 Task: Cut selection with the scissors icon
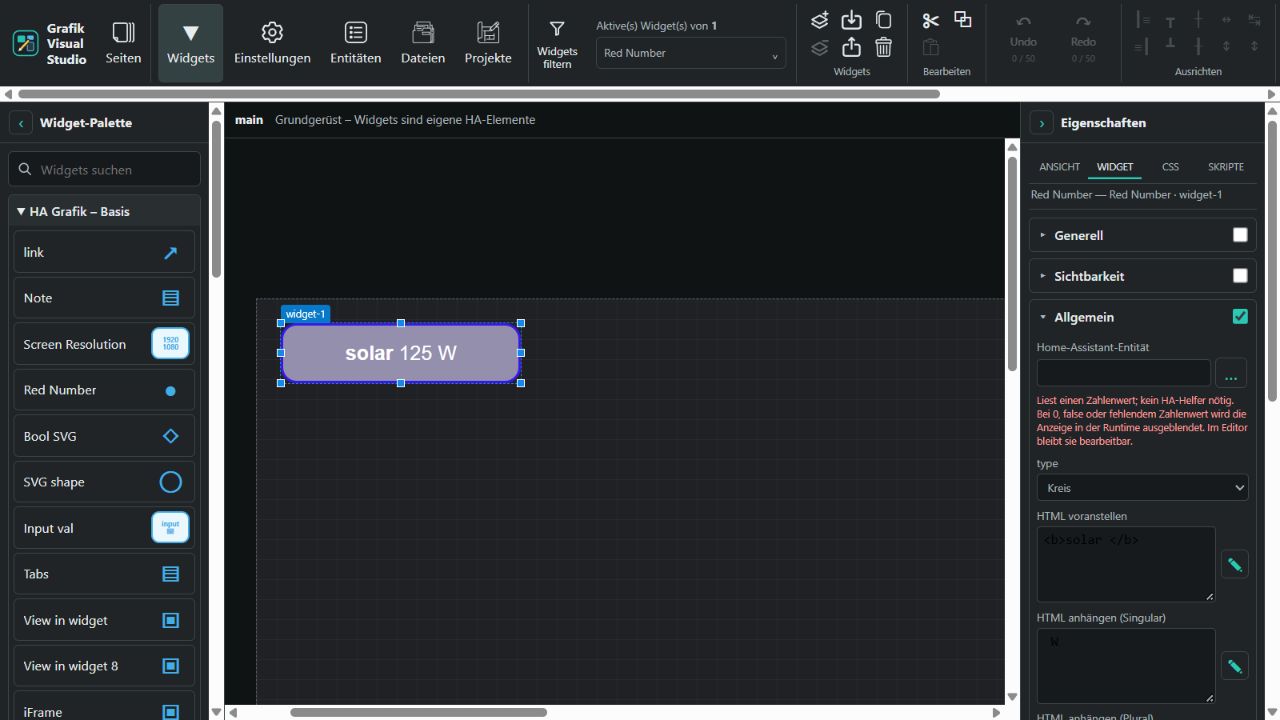[931, 20]
